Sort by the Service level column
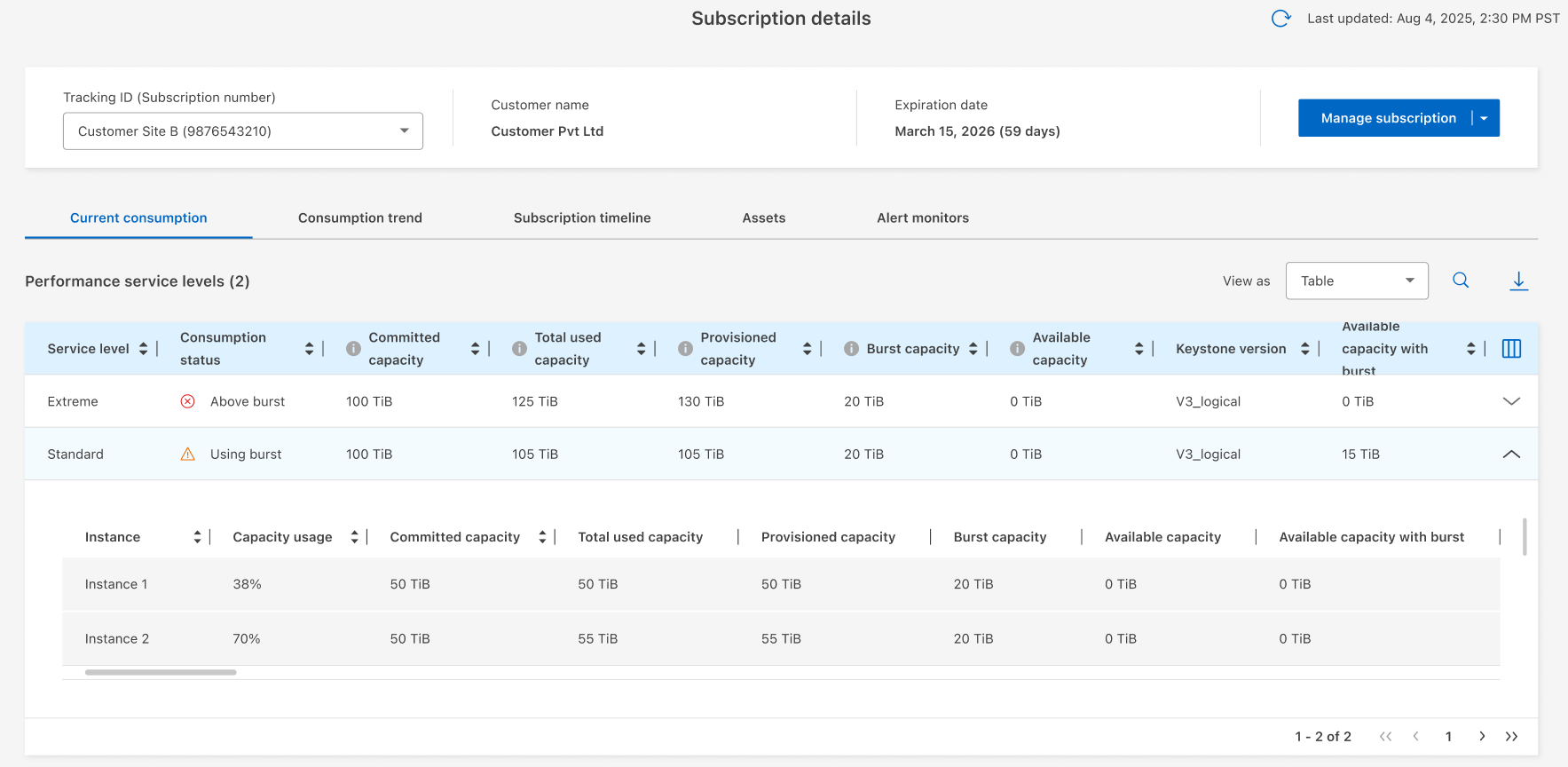 pyautogui.click(x=144, y=349)
